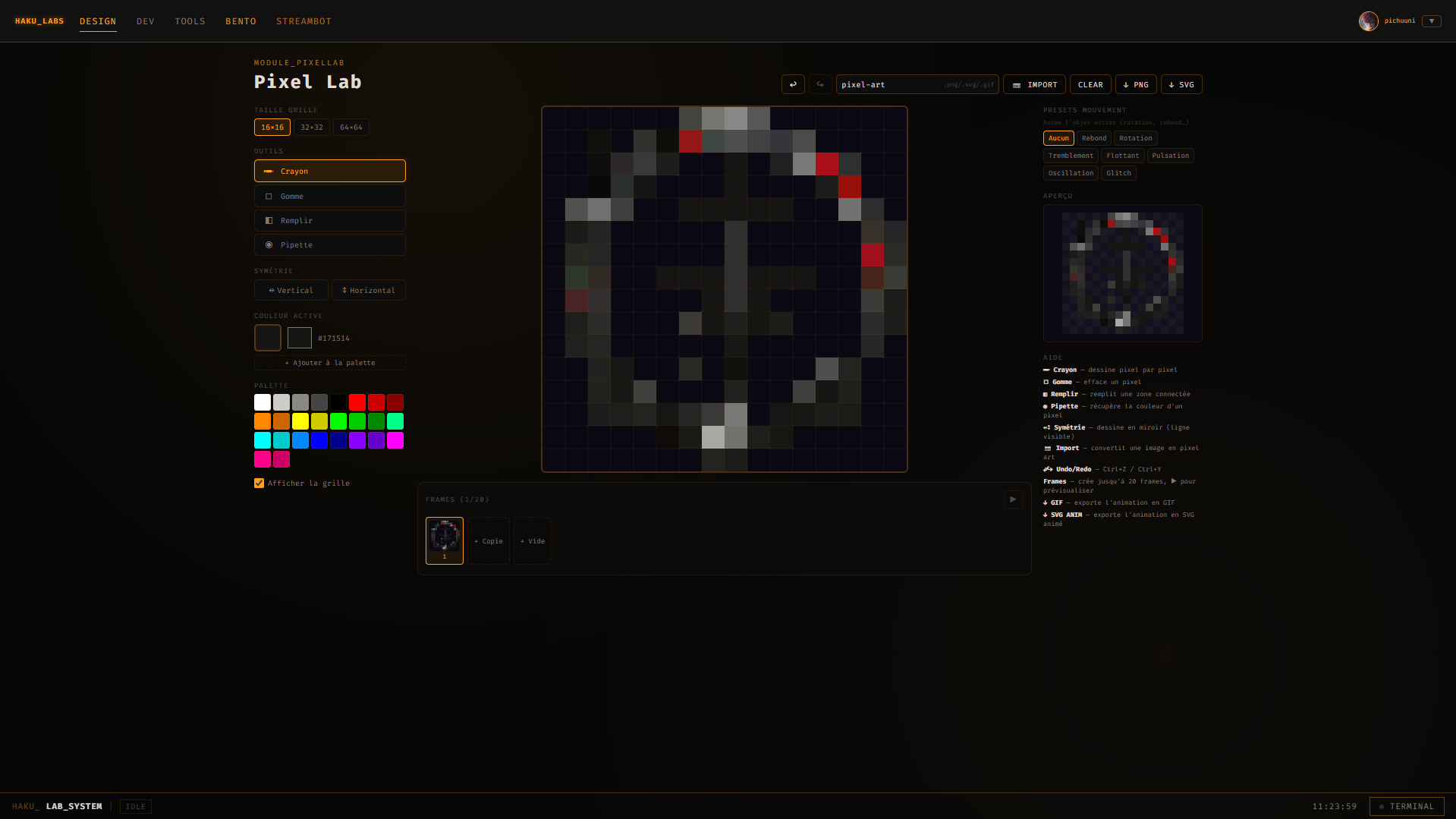Open the TERMINAL from the status bar
The height and width of the screenshot is (819, 1456).
1407,806
